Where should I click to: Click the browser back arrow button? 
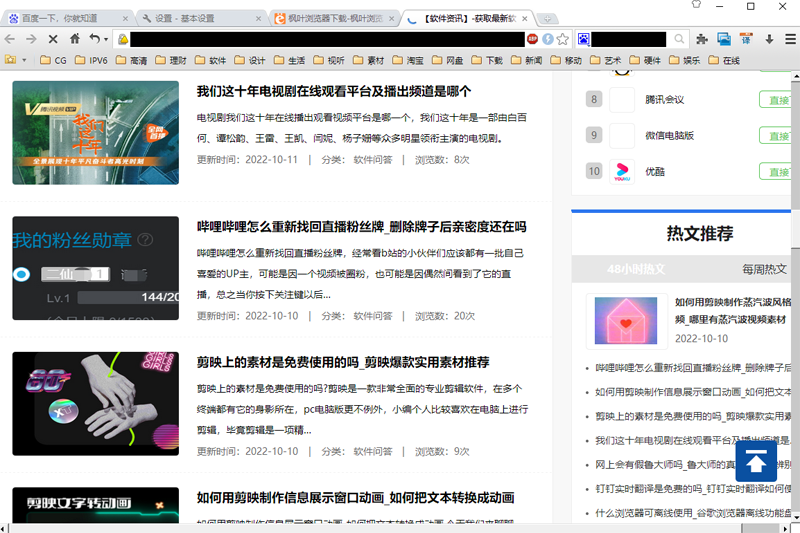[11, 39]
